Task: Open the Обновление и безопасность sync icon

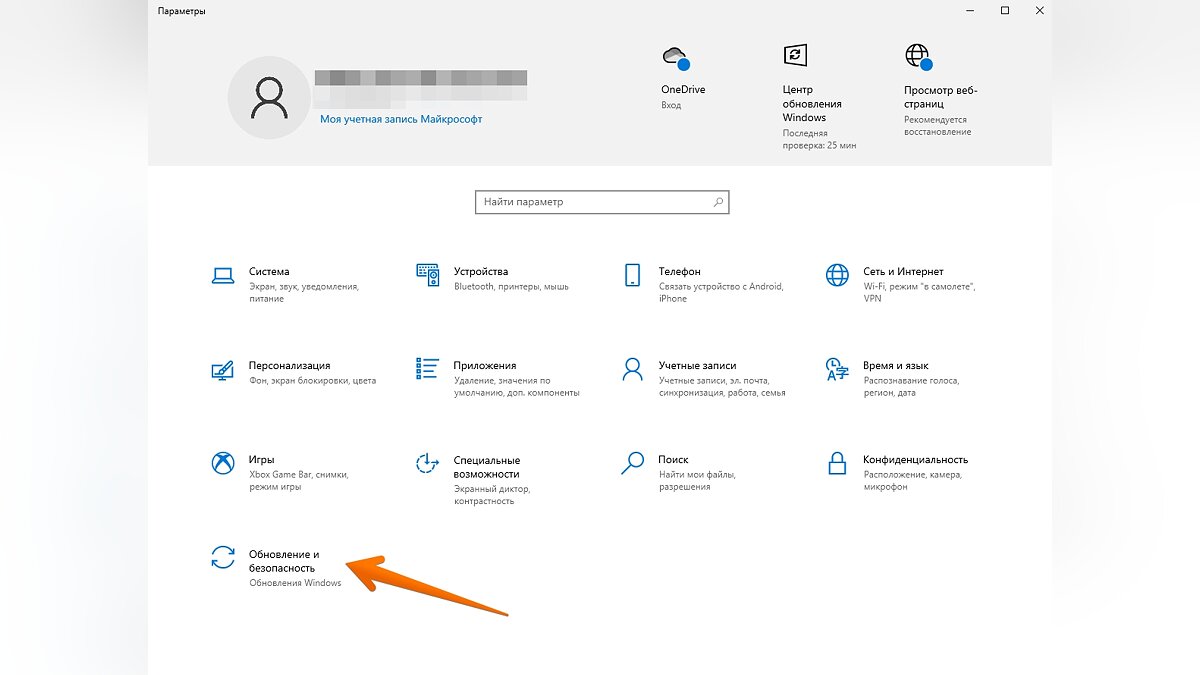Action: pos(223,558)
